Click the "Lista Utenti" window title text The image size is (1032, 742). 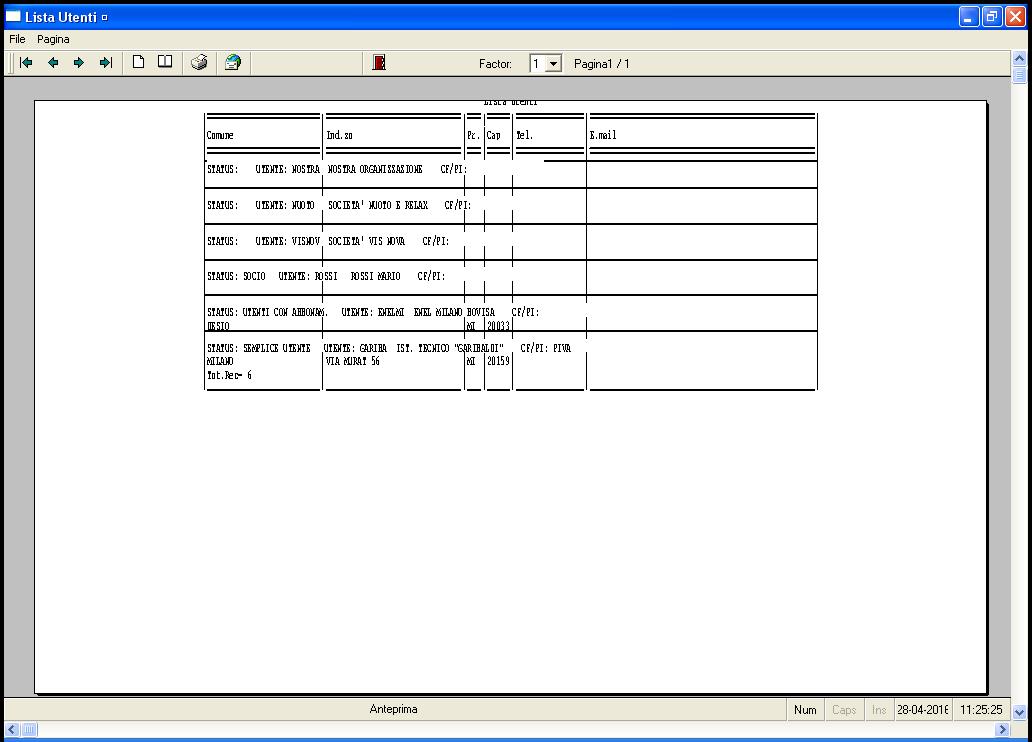coord(61,17)
